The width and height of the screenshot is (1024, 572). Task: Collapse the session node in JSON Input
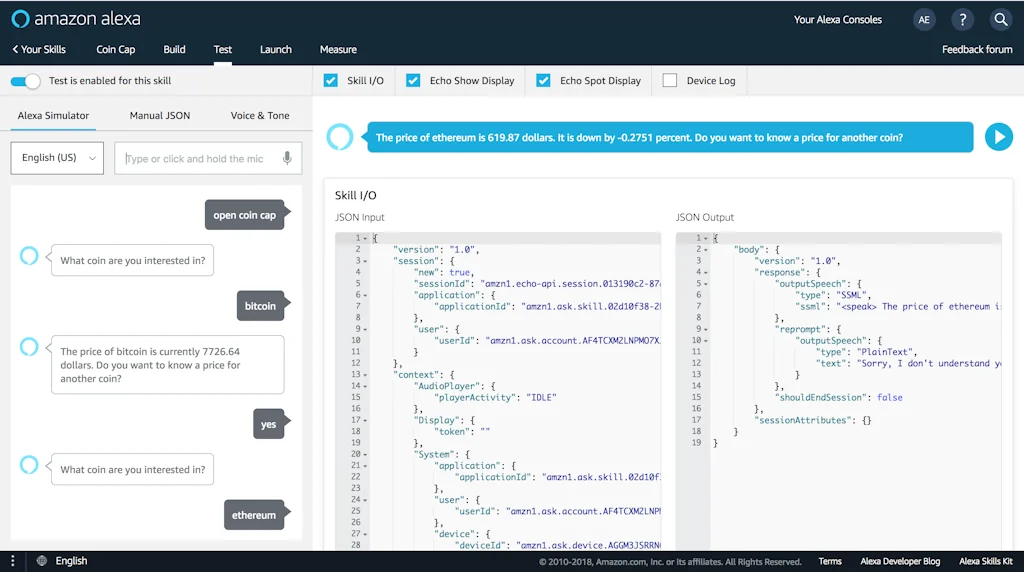click(365, 261)
